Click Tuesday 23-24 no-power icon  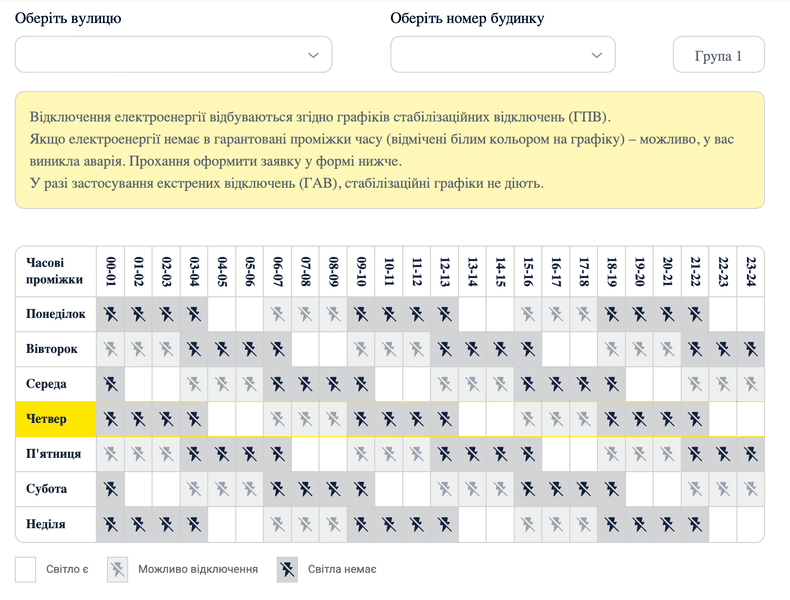(x=750, y=349)
